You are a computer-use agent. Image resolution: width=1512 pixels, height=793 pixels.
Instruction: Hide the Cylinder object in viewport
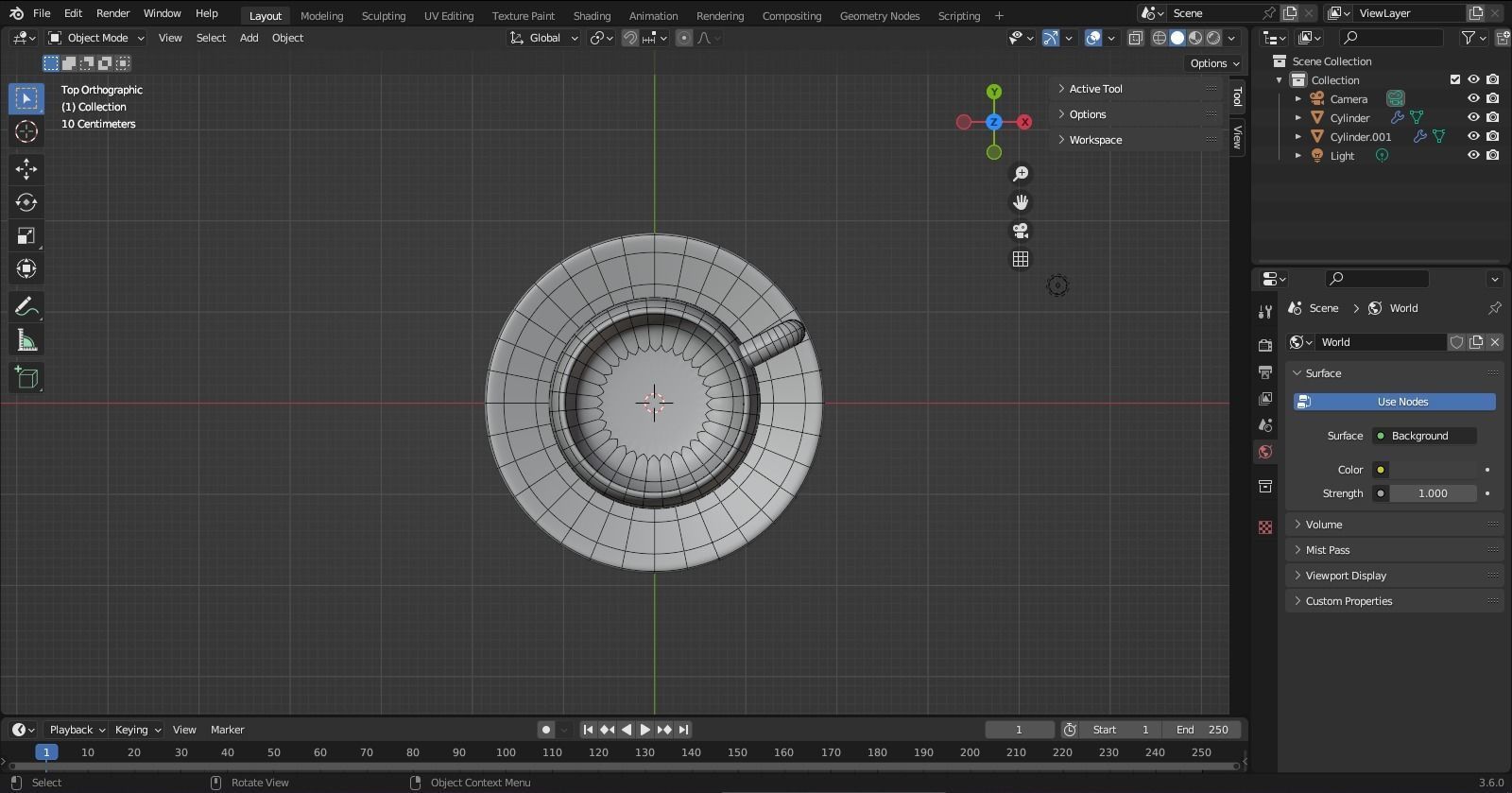coord(1472,117)
